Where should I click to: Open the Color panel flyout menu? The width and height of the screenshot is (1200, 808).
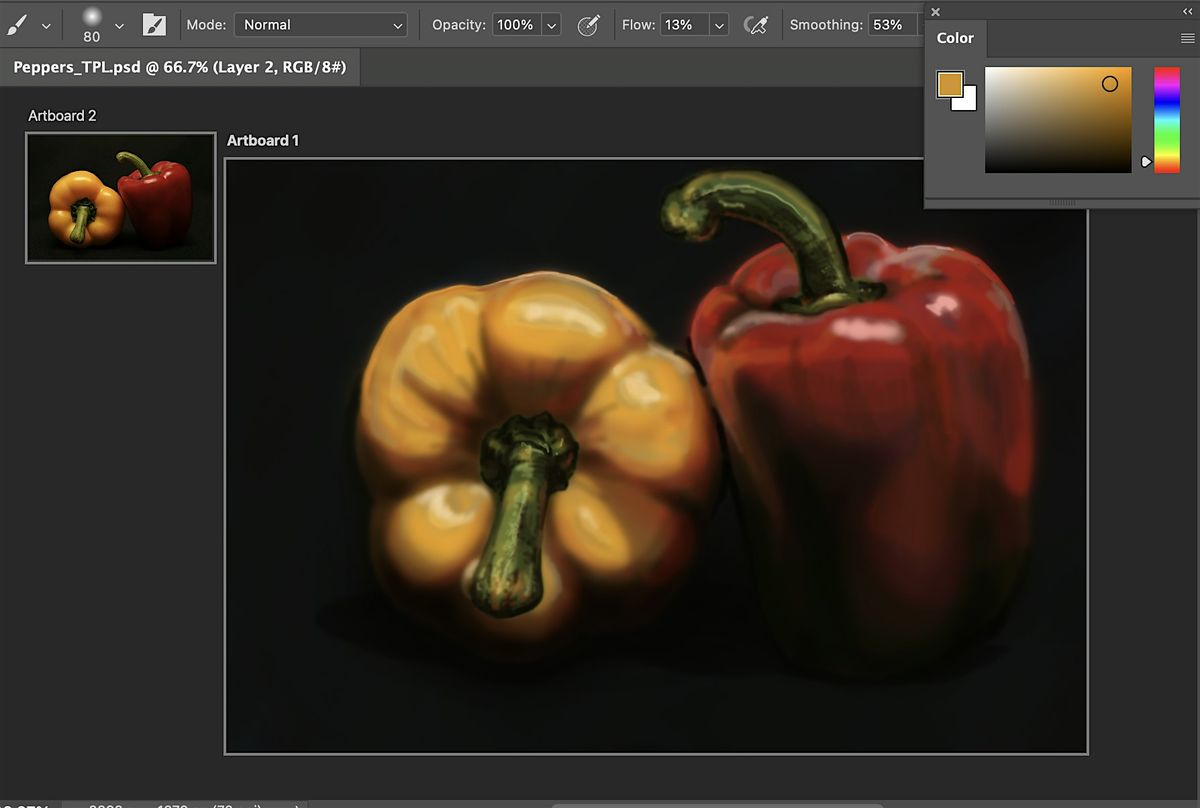coord(1186,36)
